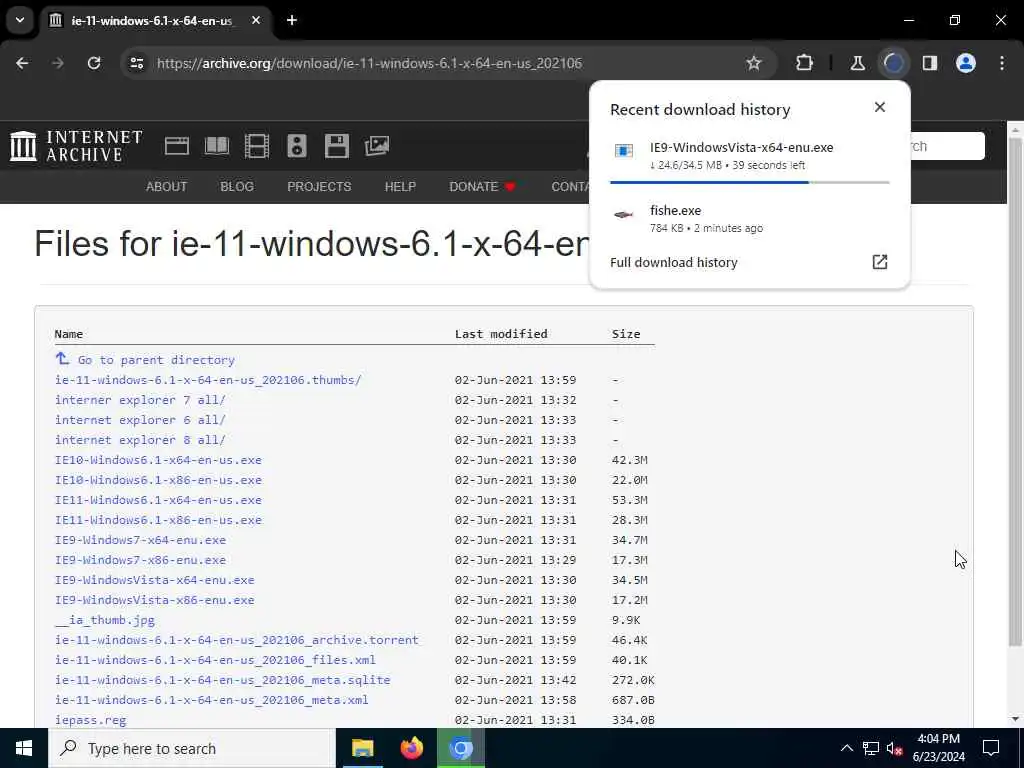Download IE10-Windows6.1-x64-en-us.exe

point(158,460)
